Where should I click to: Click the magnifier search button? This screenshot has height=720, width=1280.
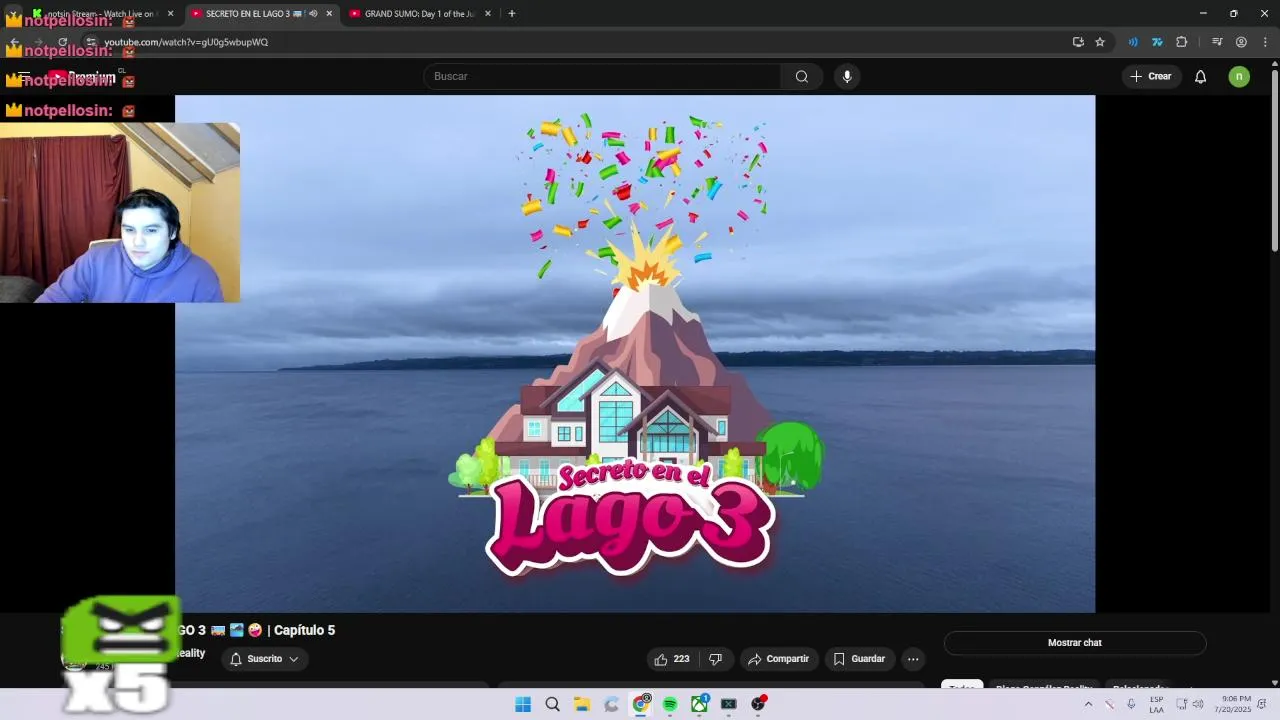tap(802, 76)
